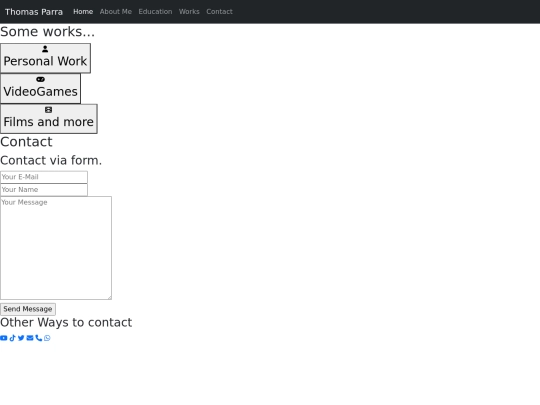Click the Send Message button
Image resolution: width=540 pixels, height=405 pixels.
(x=28, y=309)
